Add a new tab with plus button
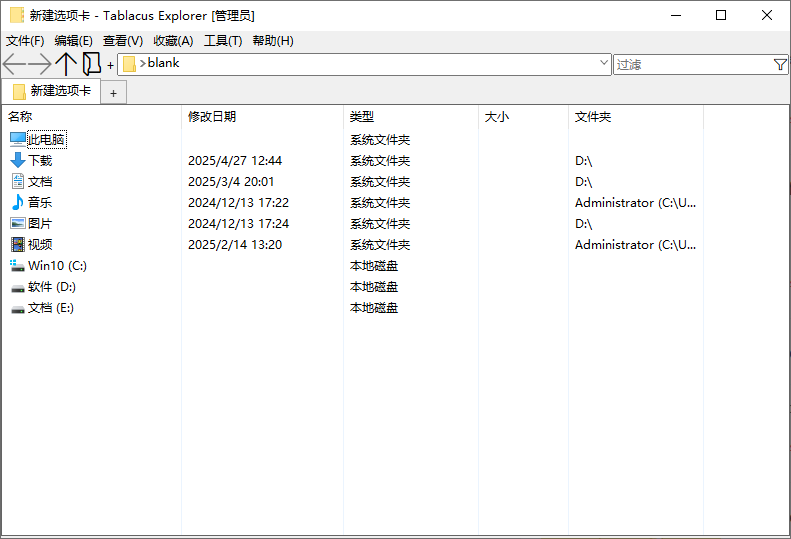The image size is (791, 539). point(114,93)
